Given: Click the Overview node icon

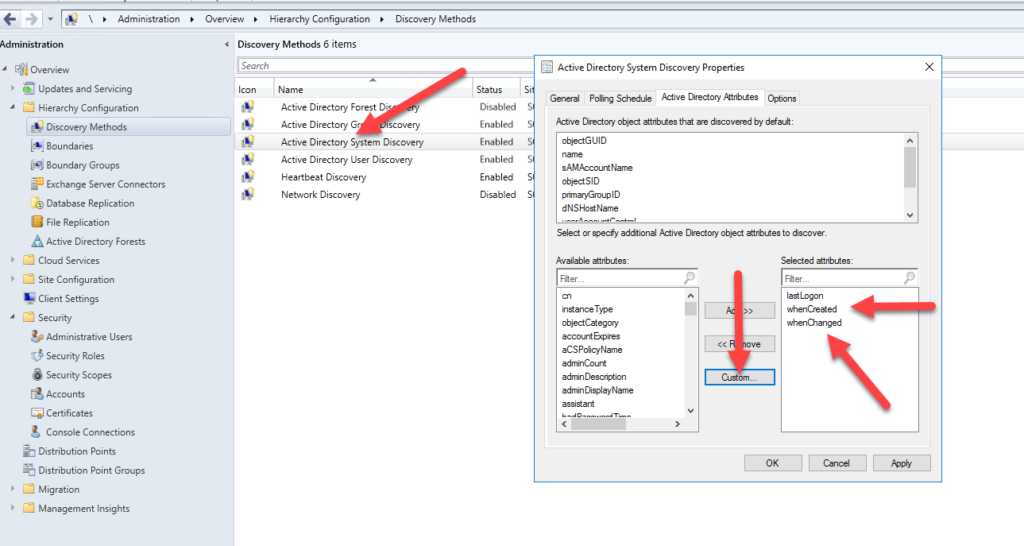Looking at the screenshot, I should [x=22, y=69].
